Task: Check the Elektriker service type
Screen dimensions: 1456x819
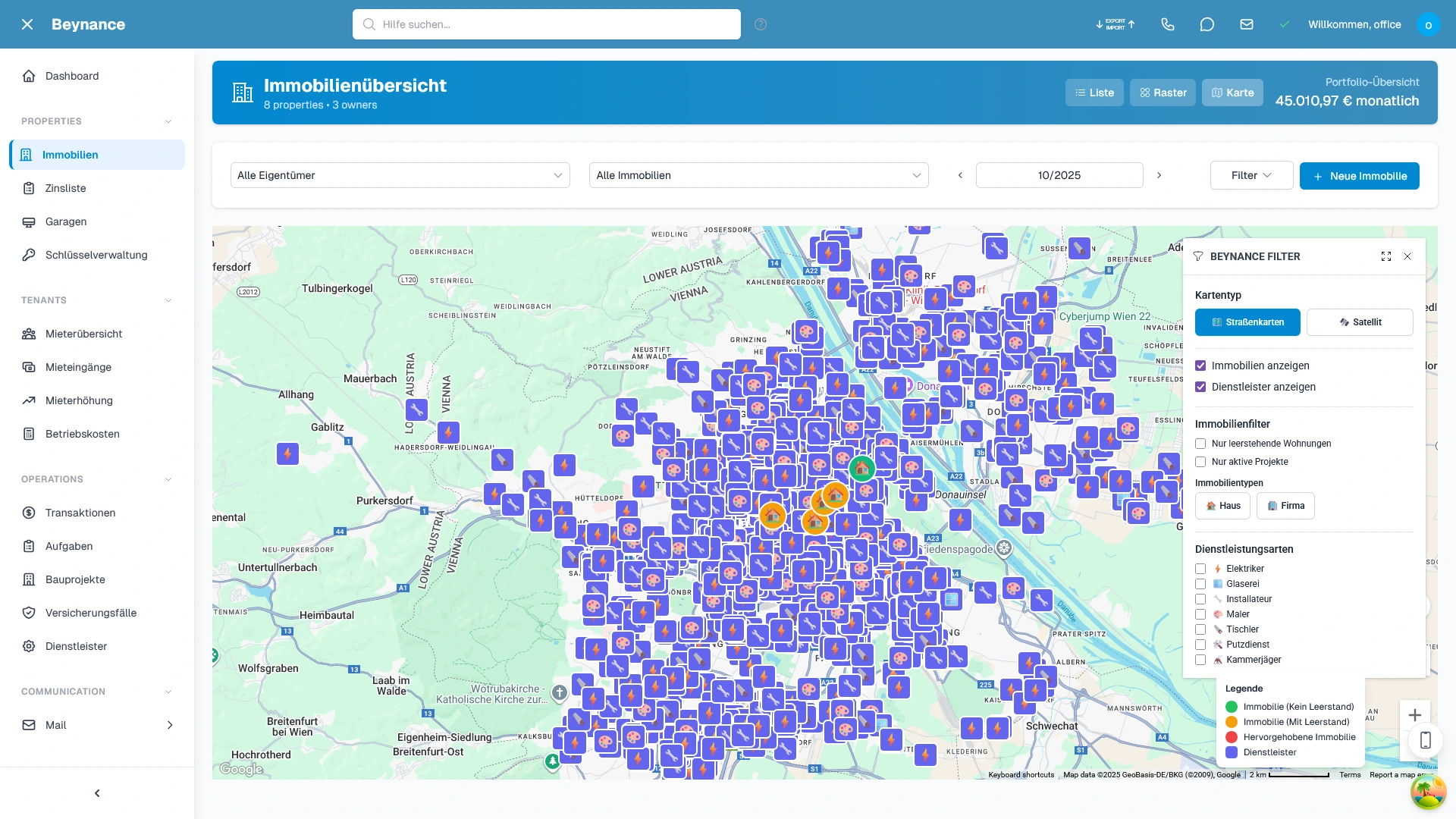Action: (x=1200, y=569)
